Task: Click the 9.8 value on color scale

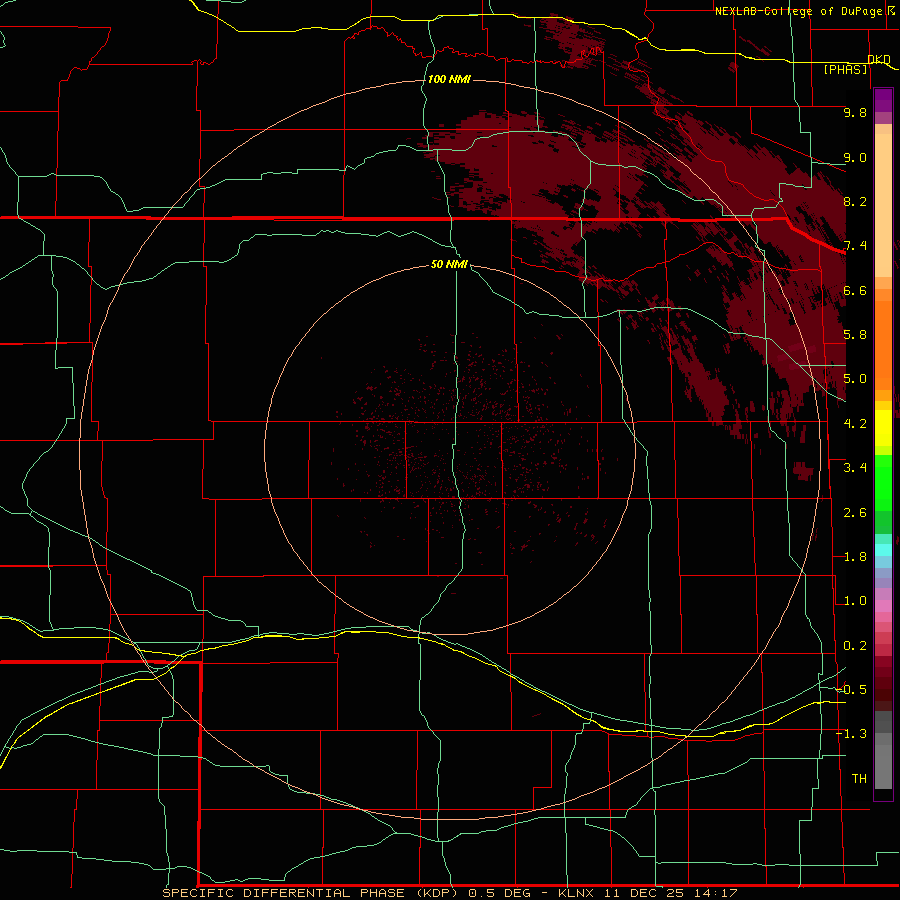Action: click(x=855, y=112)
